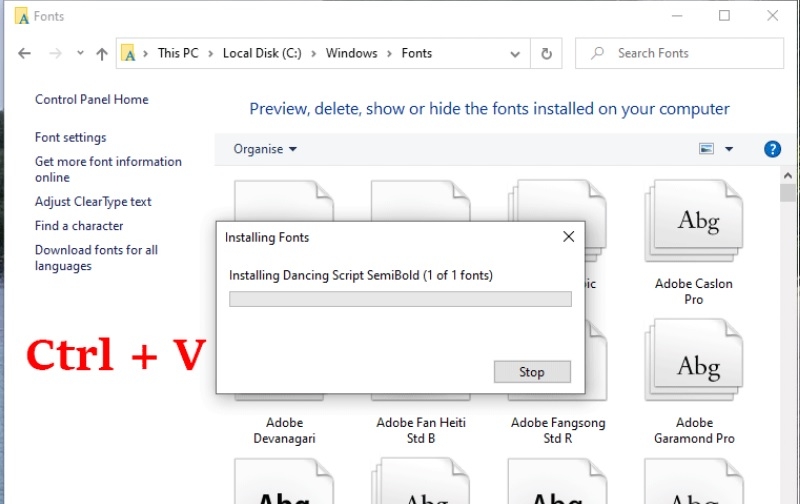Screen dimensions: 800x504
Task: Minimize the Fonts window
Action: click(677, 16)
